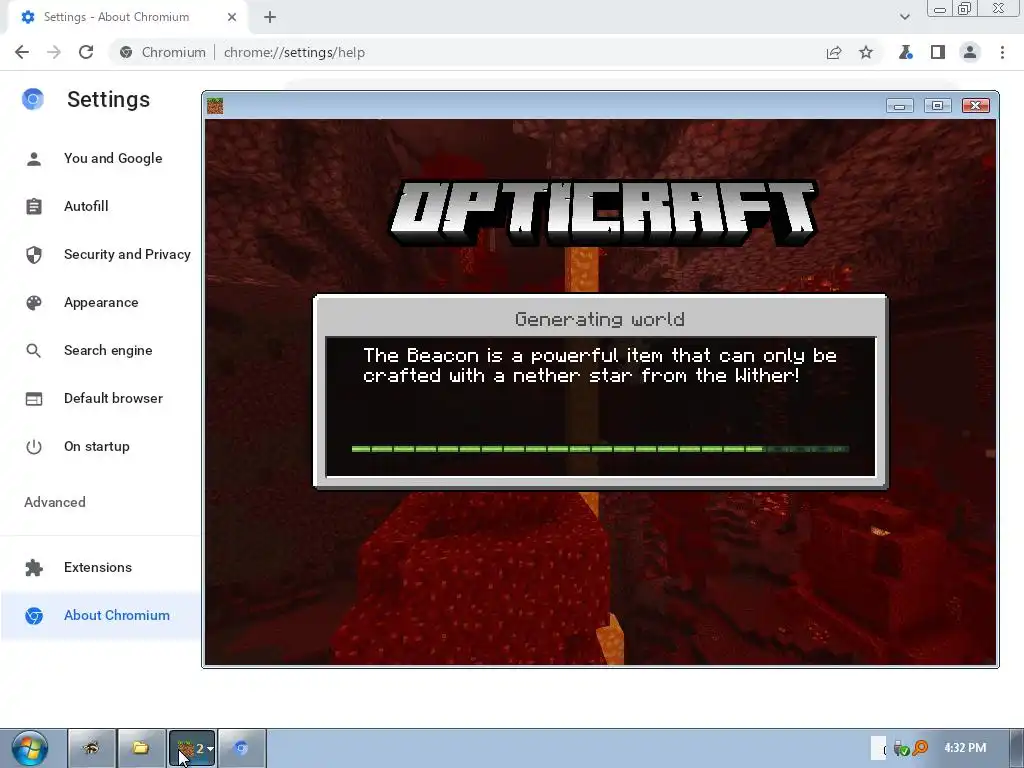Click the Security shield icon

click(x=34, y=255)
